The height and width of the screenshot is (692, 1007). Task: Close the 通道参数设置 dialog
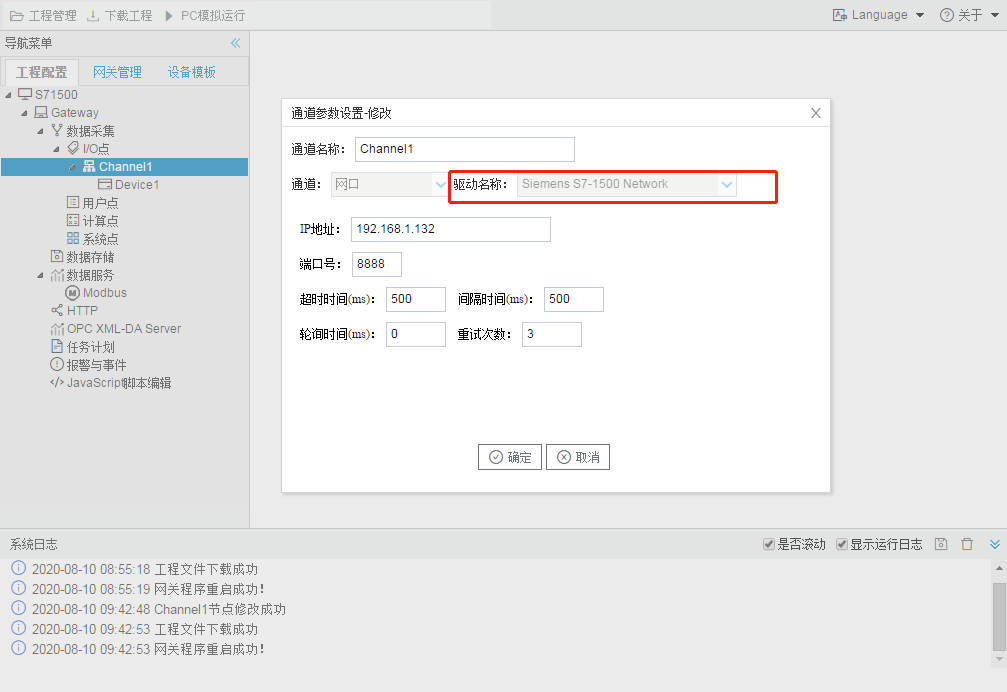pos(816,113)
